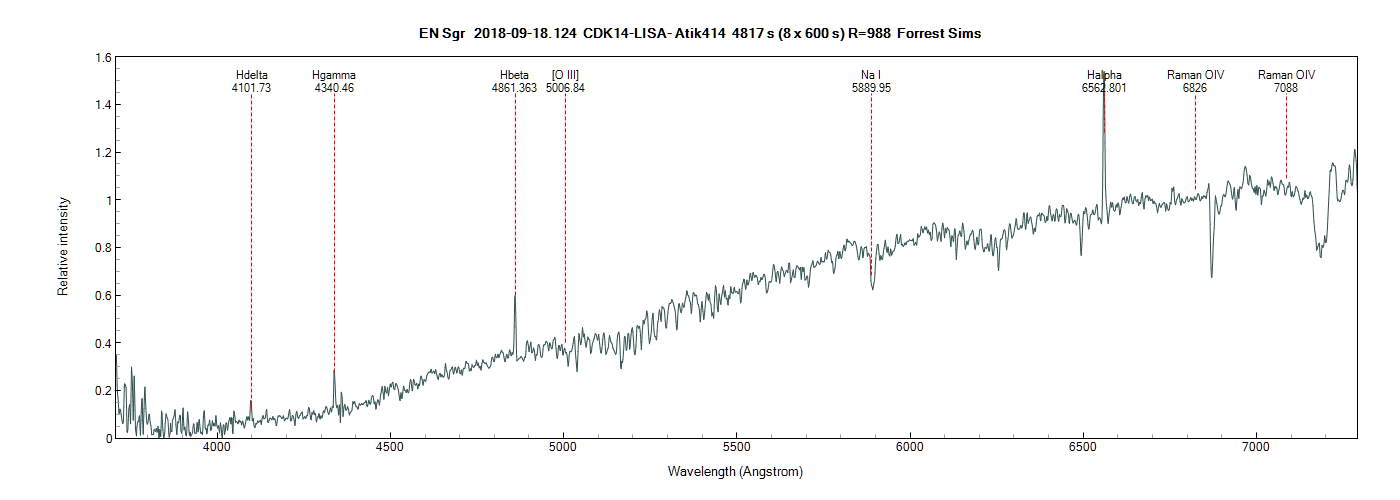Screen dimensions: 1400x500
Task: Select the Hgamma 4340.46 line label
Action: pyautogui.click(x=334, y=82)
